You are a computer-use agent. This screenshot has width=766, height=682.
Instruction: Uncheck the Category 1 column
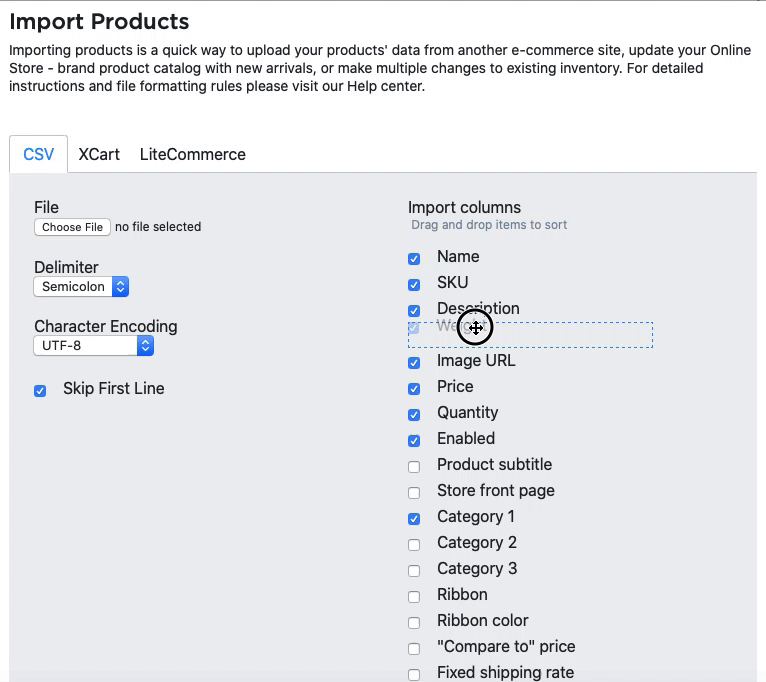click(x=414, y=519)
